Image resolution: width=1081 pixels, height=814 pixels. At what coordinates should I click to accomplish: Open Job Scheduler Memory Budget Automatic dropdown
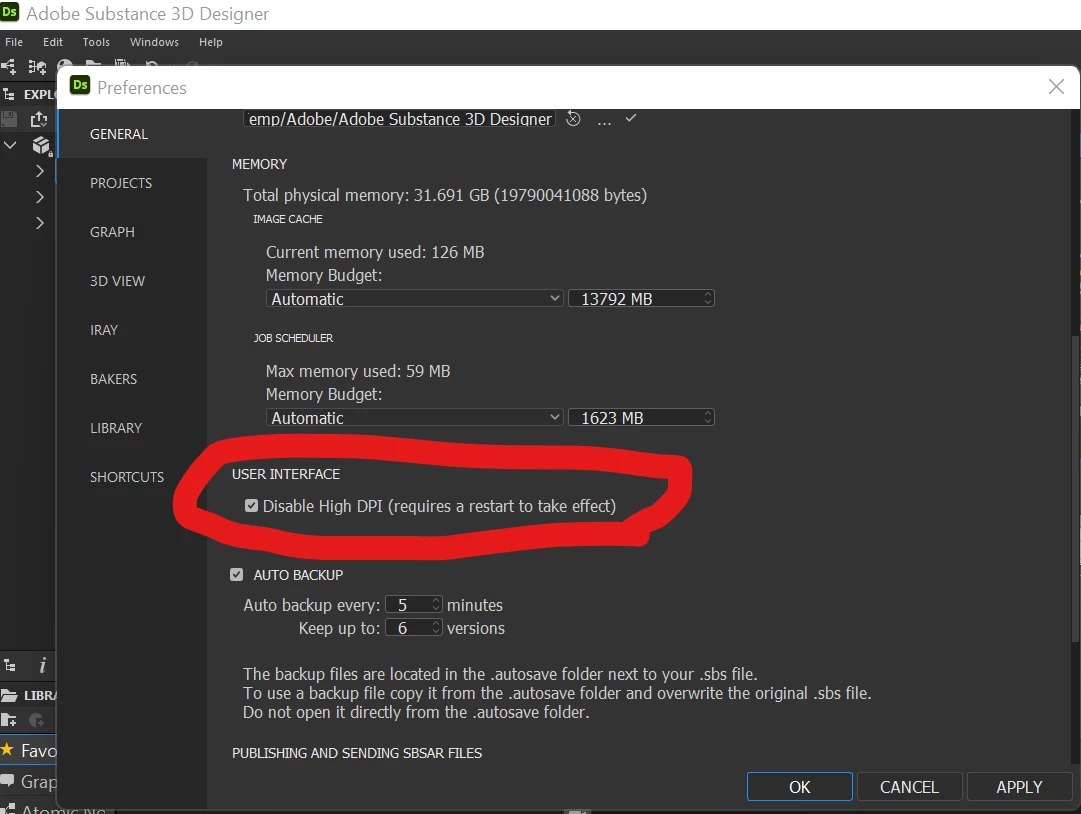click(x=414, y=418)
